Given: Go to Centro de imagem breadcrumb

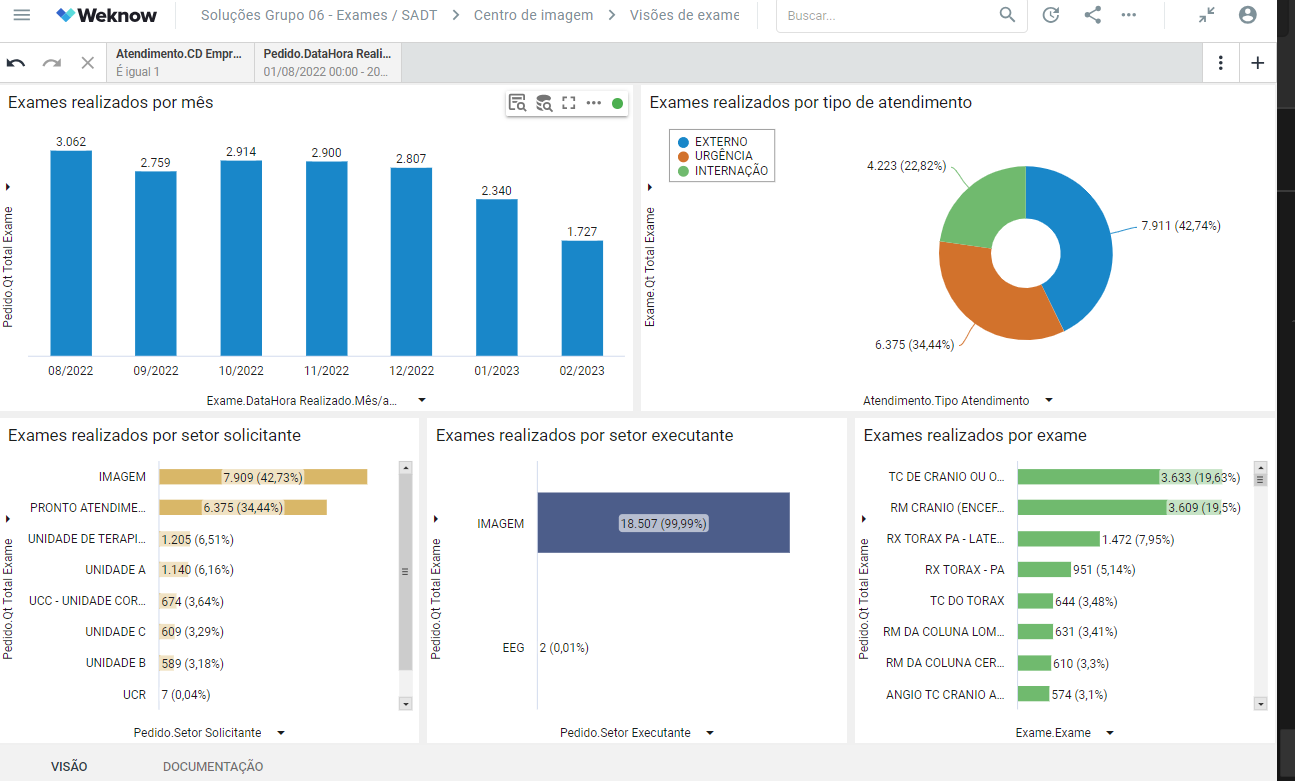Looking at the screenshot, I should coord(533,15).
